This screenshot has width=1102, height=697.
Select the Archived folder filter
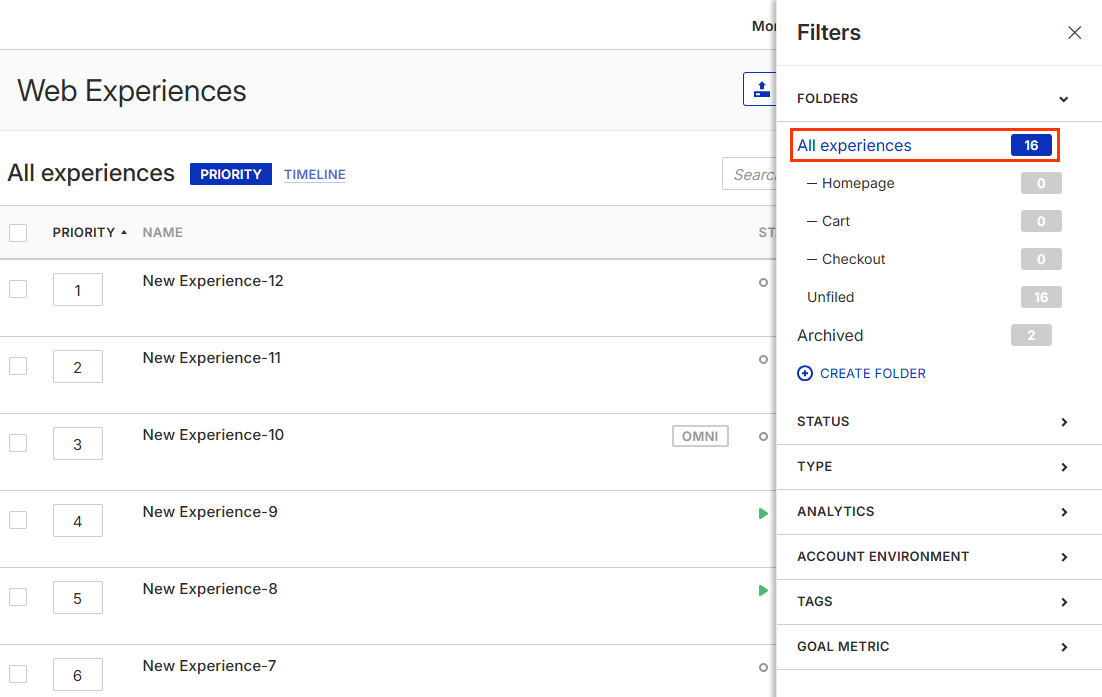click(x=830, y=336)
